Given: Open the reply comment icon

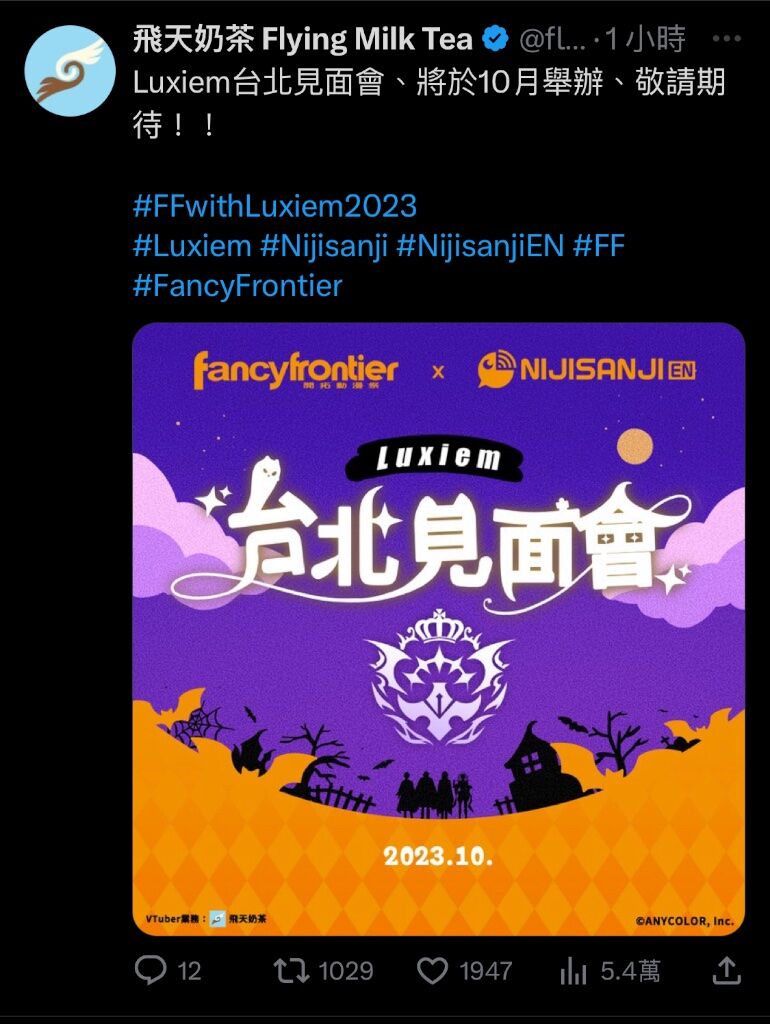Looking at the screenshot, I should click(150, 970).
